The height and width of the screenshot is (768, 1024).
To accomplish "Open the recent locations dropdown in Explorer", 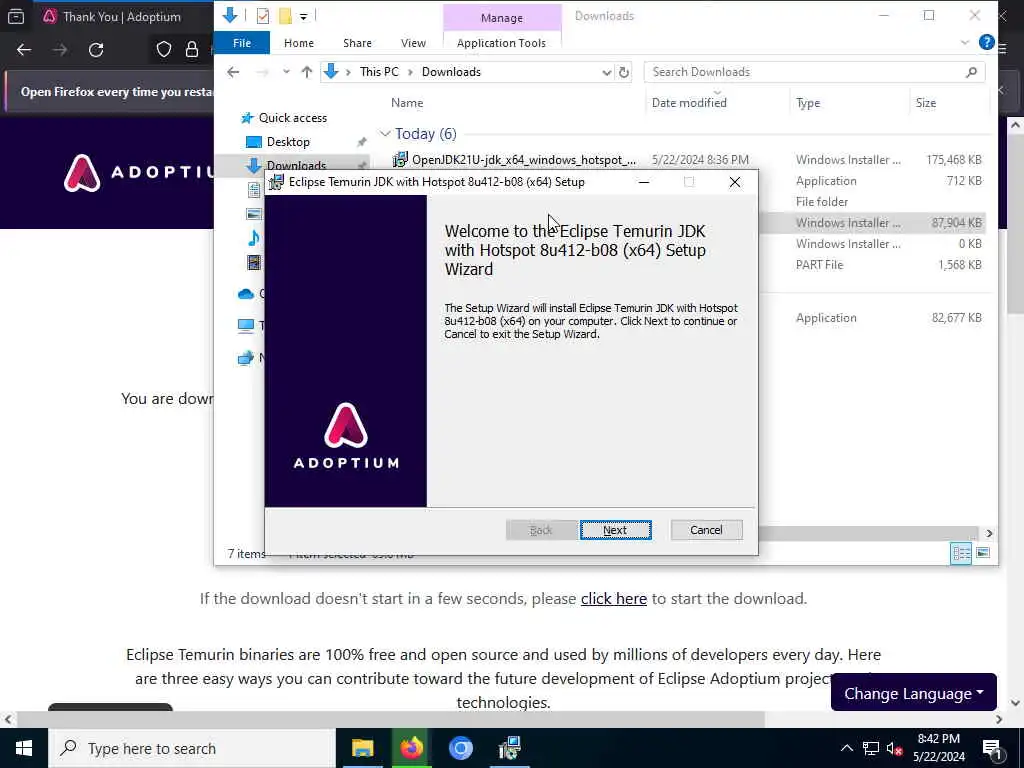I will (286, 72).
